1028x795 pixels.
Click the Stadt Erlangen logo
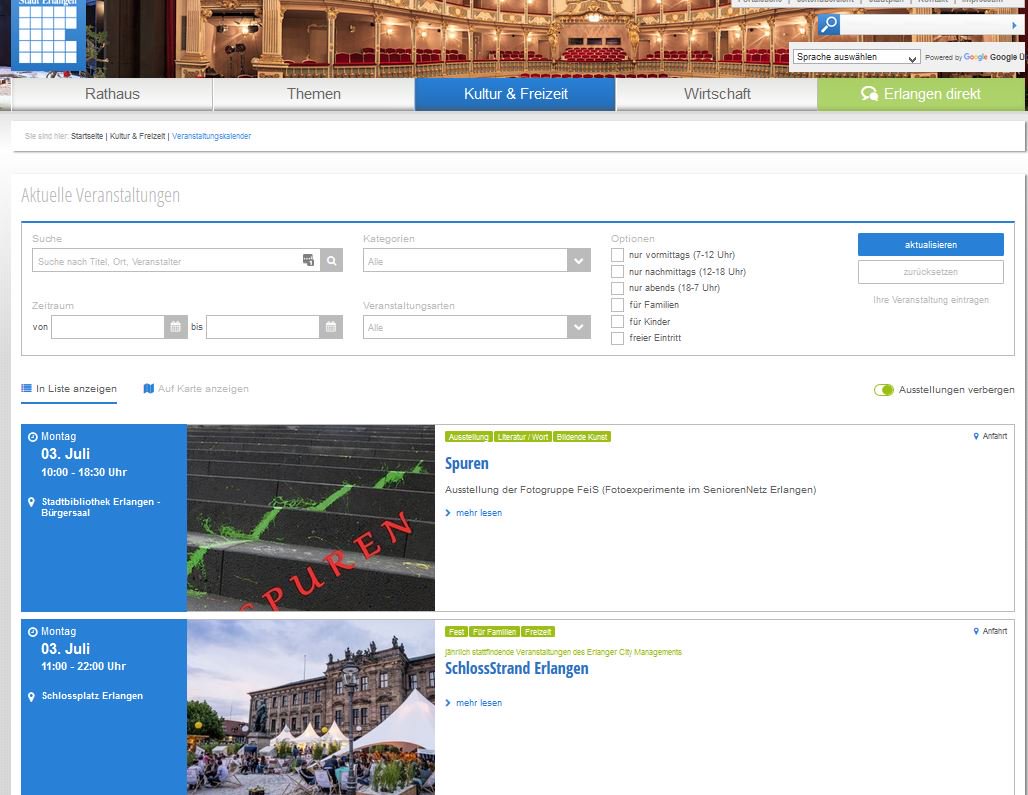point(48,33)
